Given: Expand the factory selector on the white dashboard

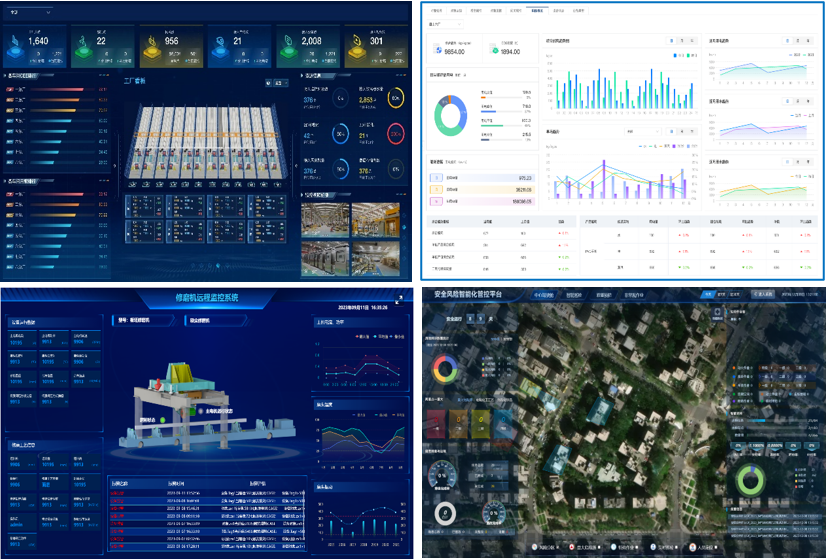Looking at the screenshot, I should click(445, 23).
